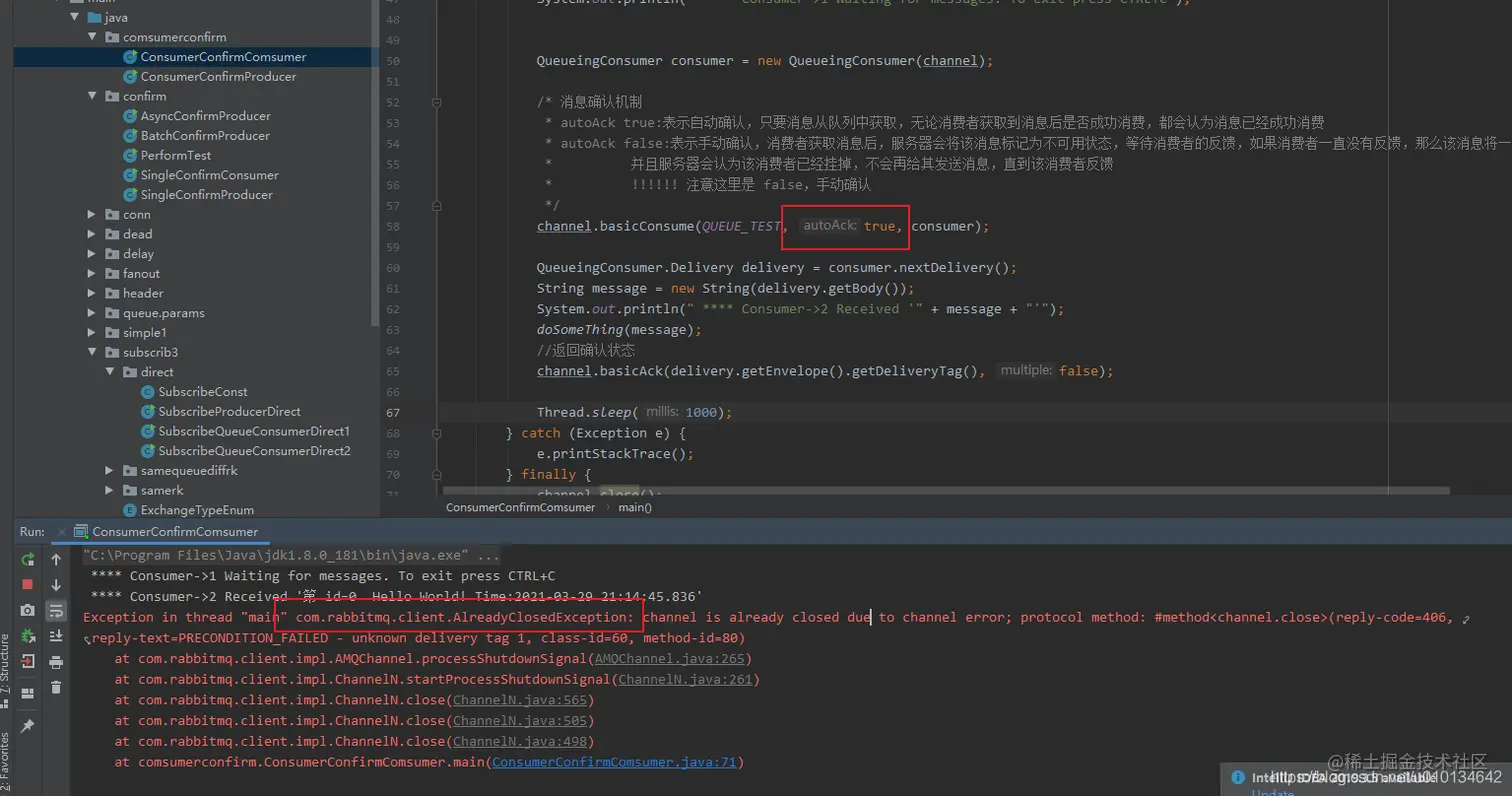This screenshot has height=796, width=1512.
Task: Jump up the stack trace with up arrow
Action: click(x=56, y=559)
